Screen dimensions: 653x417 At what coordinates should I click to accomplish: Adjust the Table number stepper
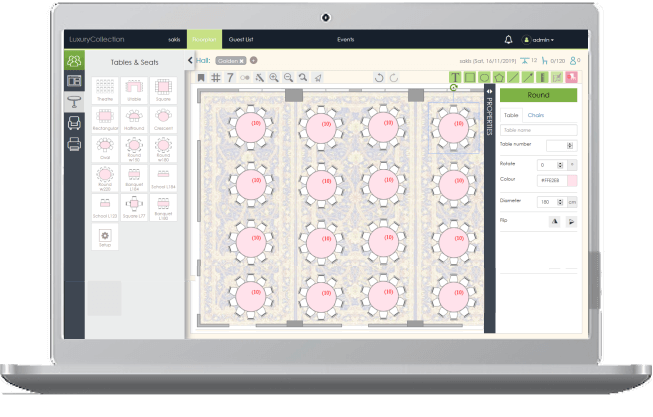tap(570, 145)
